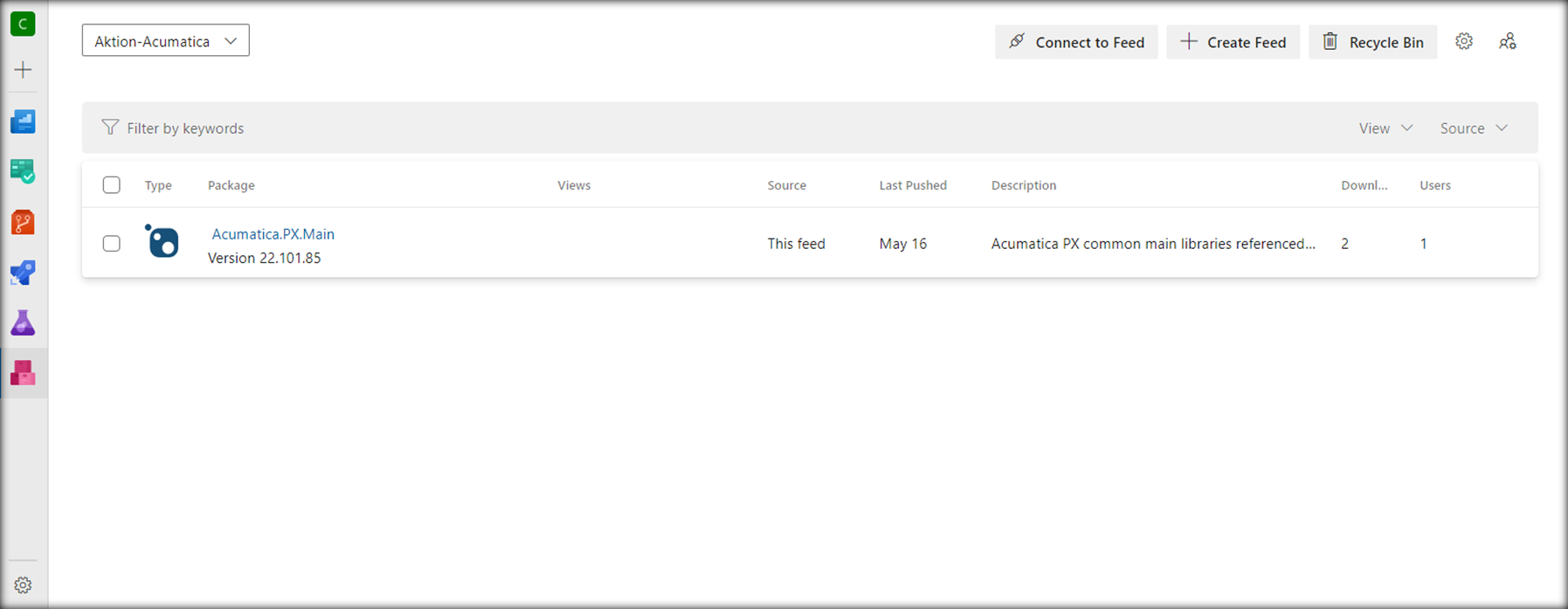Open Pipelines rocket icon in sidebar
The image size is (1568, 609).
click(23, 273)
